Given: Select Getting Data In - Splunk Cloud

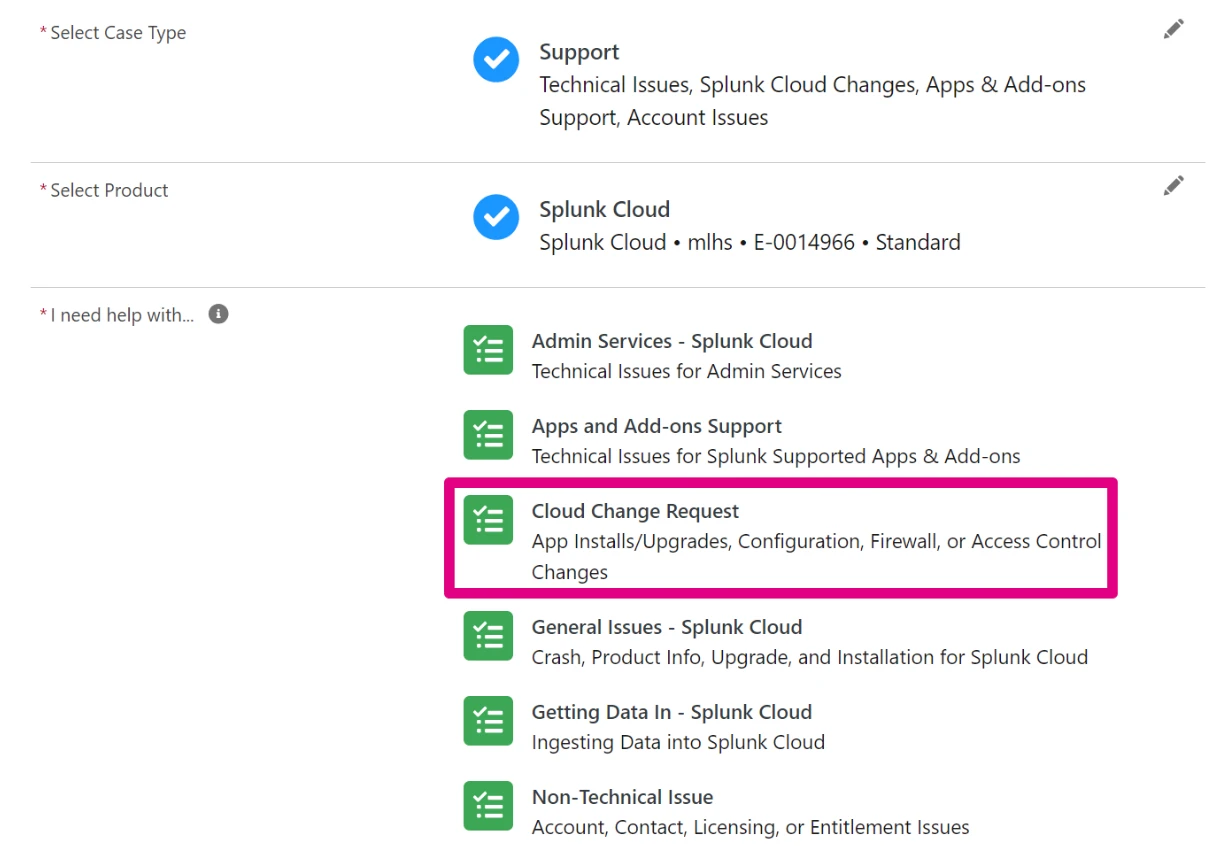Looking at the screenshot, I should tap(671, 712).
